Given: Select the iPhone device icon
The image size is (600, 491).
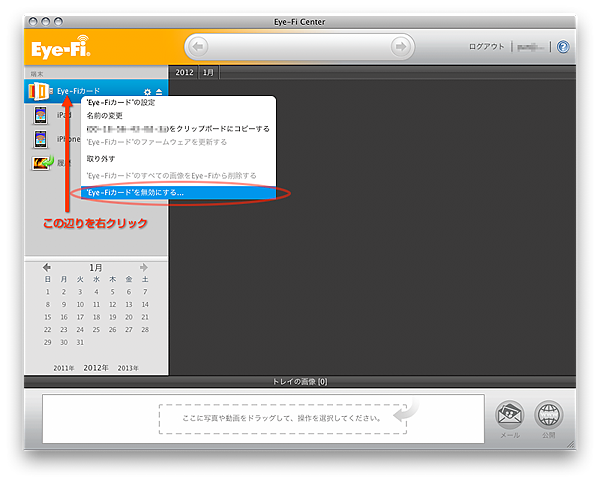Looking at the screenshot, I should [x=41, y=139].
